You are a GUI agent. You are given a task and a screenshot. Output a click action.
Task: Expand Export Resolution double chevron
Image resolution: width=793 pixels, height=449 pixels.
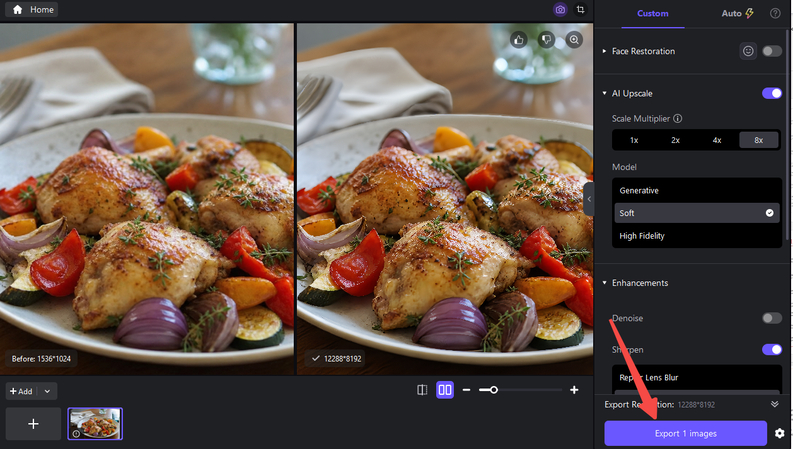(x=774, y=404)
